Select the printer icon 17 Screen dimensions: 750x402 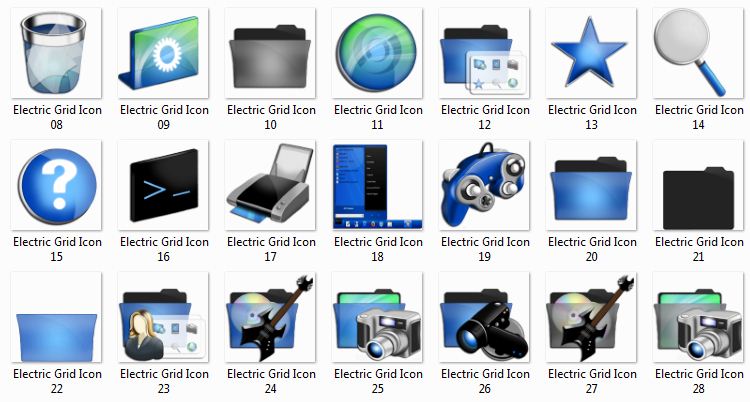[x=270, y=185]
